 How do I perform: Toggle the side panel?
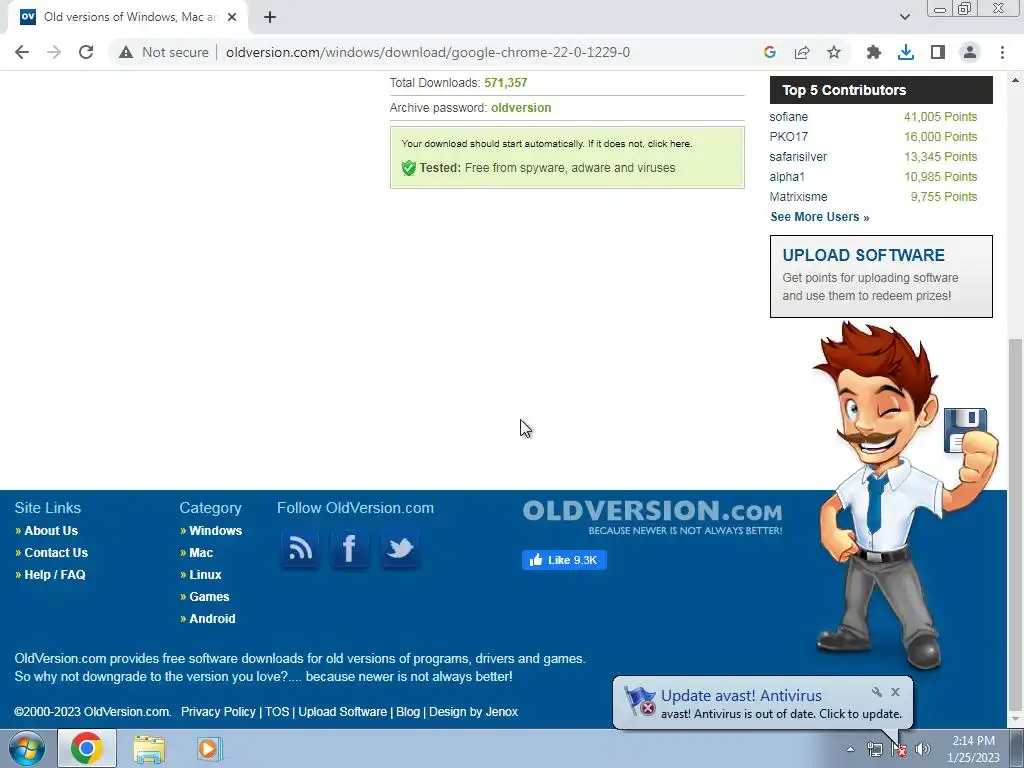[938, 52]
